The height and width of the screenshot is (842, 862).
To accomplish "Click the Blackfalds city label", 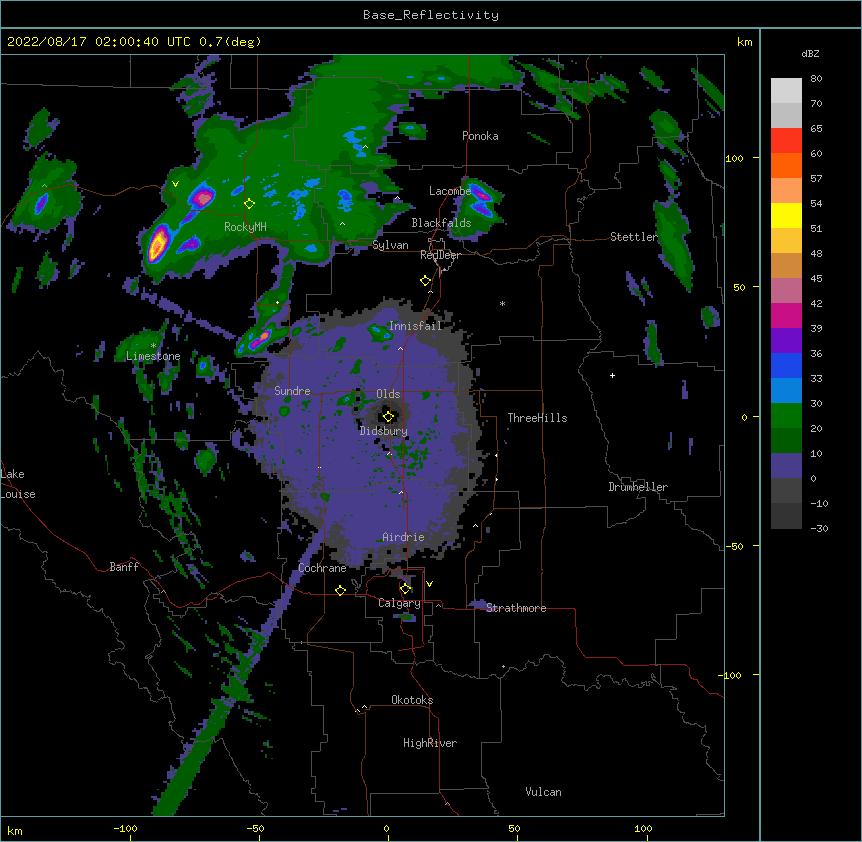I will 441,223.
